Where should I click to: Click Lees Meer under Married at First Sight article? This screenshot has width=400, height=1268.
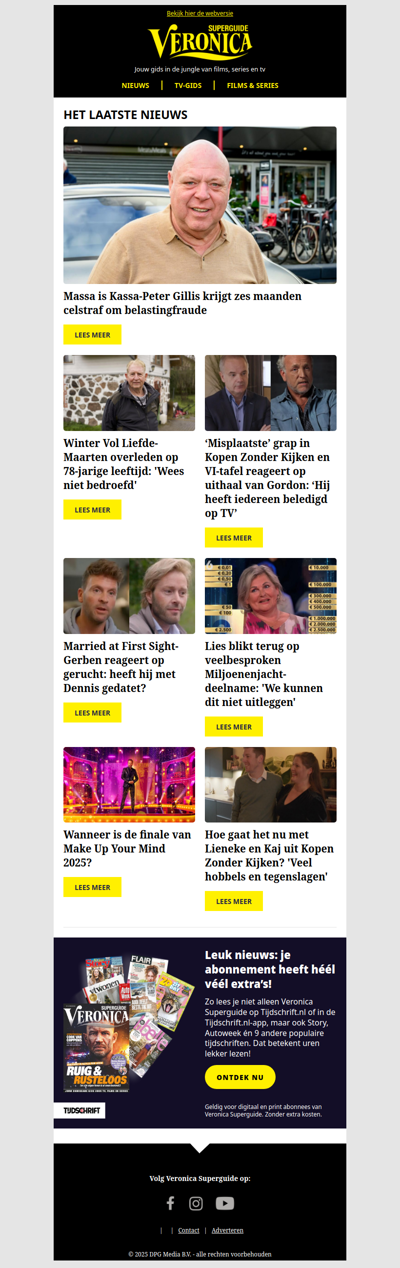(x=92, y=713)
